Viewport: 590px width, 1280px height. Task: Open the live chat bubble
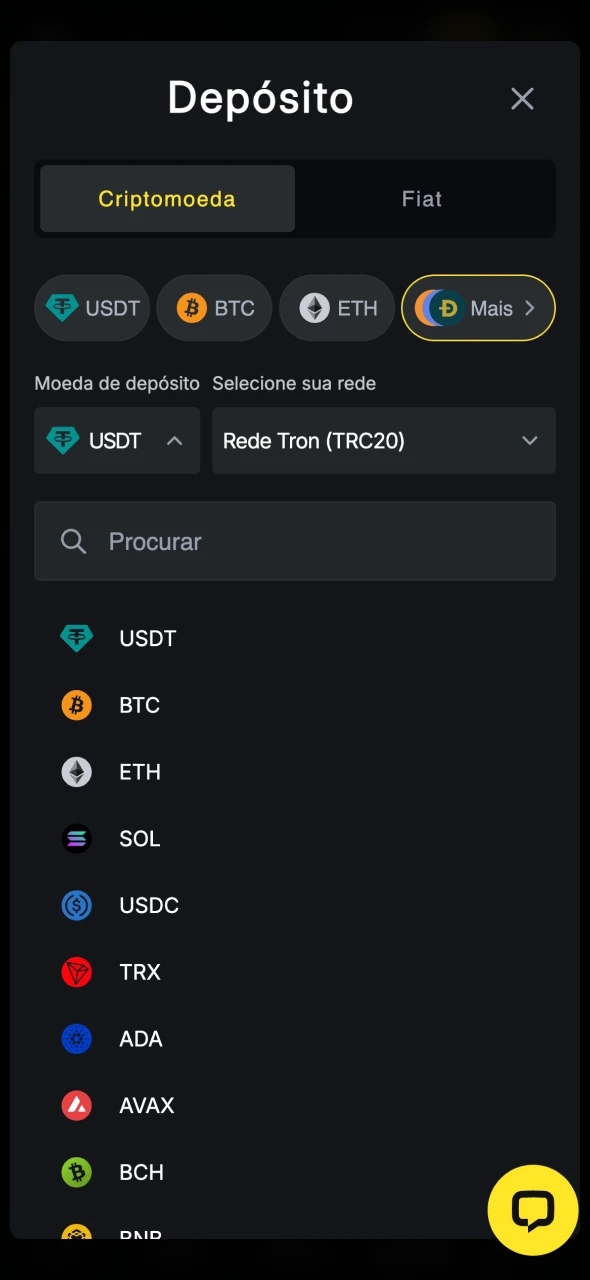click(x=533, y=1210)
